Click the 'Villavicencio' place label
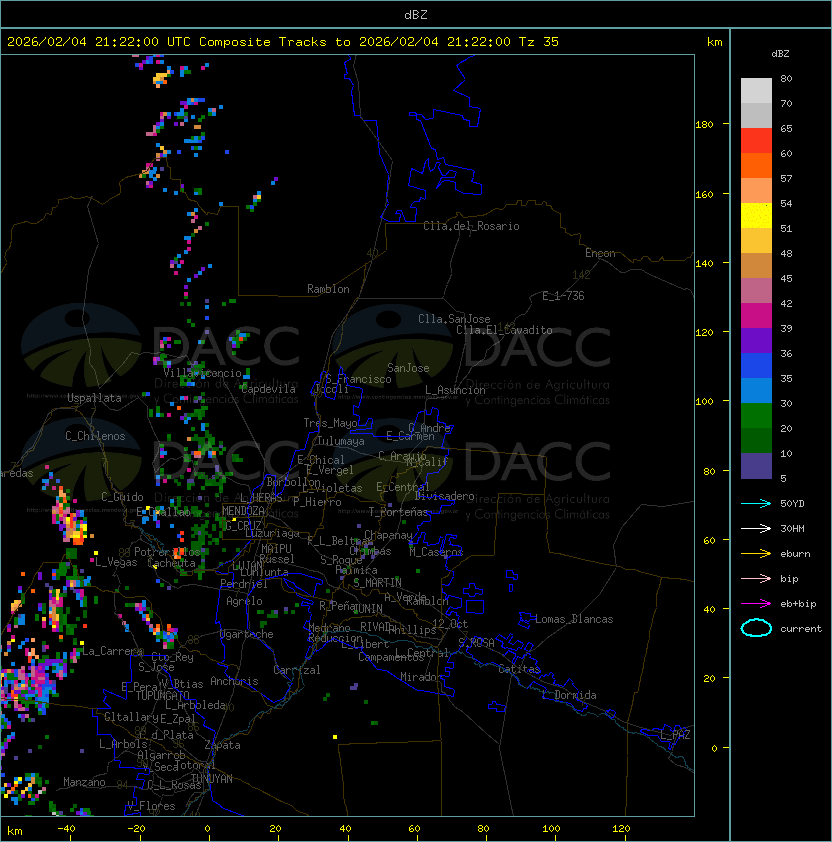 202,373
